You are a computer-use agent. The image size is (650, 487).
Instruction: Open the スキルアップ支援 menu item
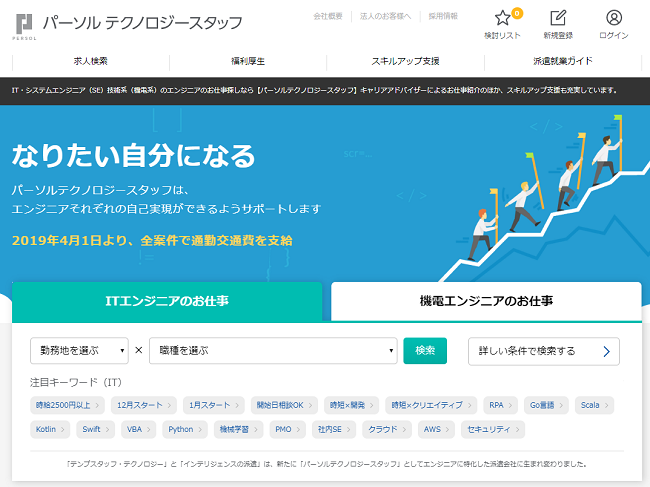pos(406,61)
